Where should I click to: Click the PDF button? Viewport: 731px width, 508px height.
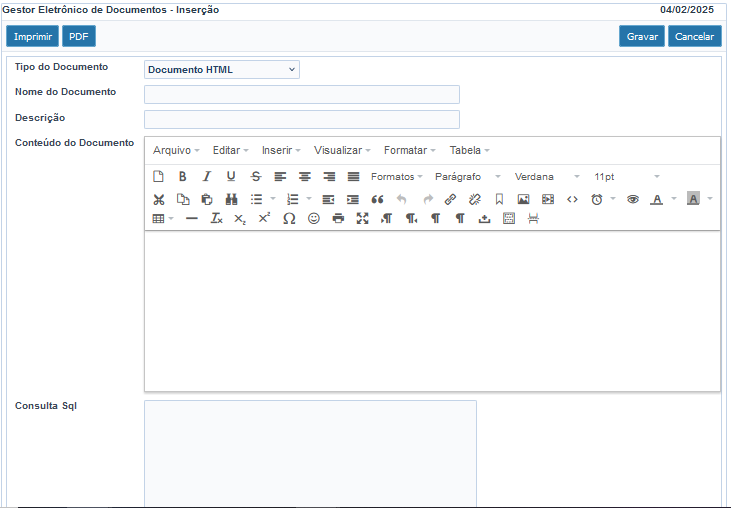(x=79, y=36)
